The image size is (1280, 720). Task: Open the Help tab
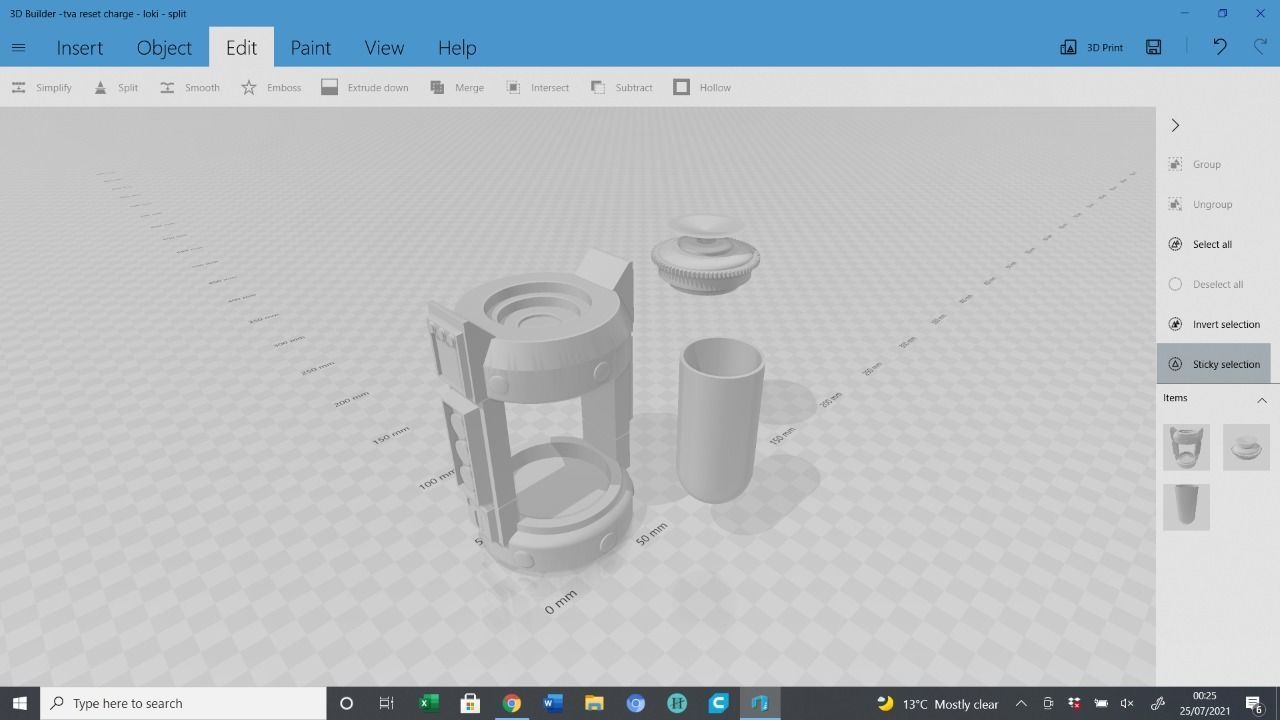457,47
